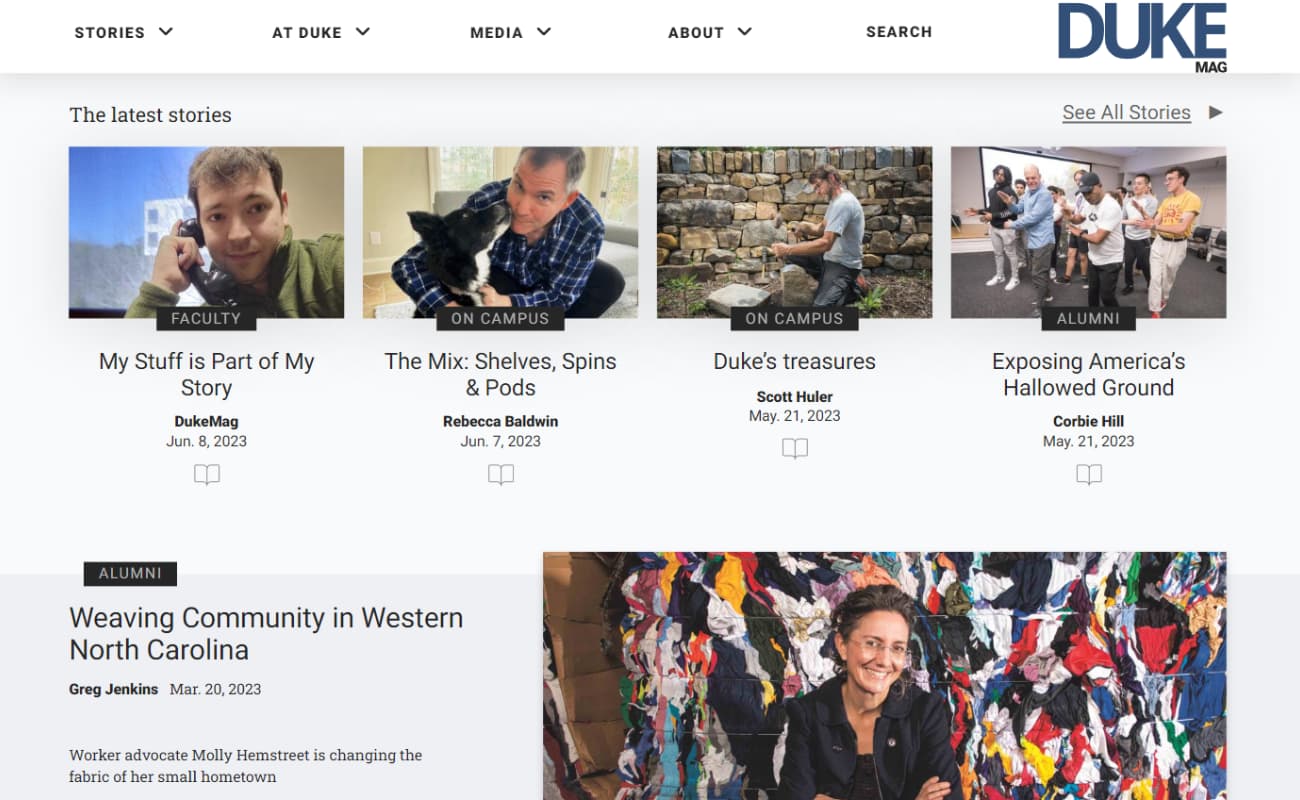Follow the See All Stories link
The width and height of the screenshot is (1300, 800).
[x=1126, y=113]
